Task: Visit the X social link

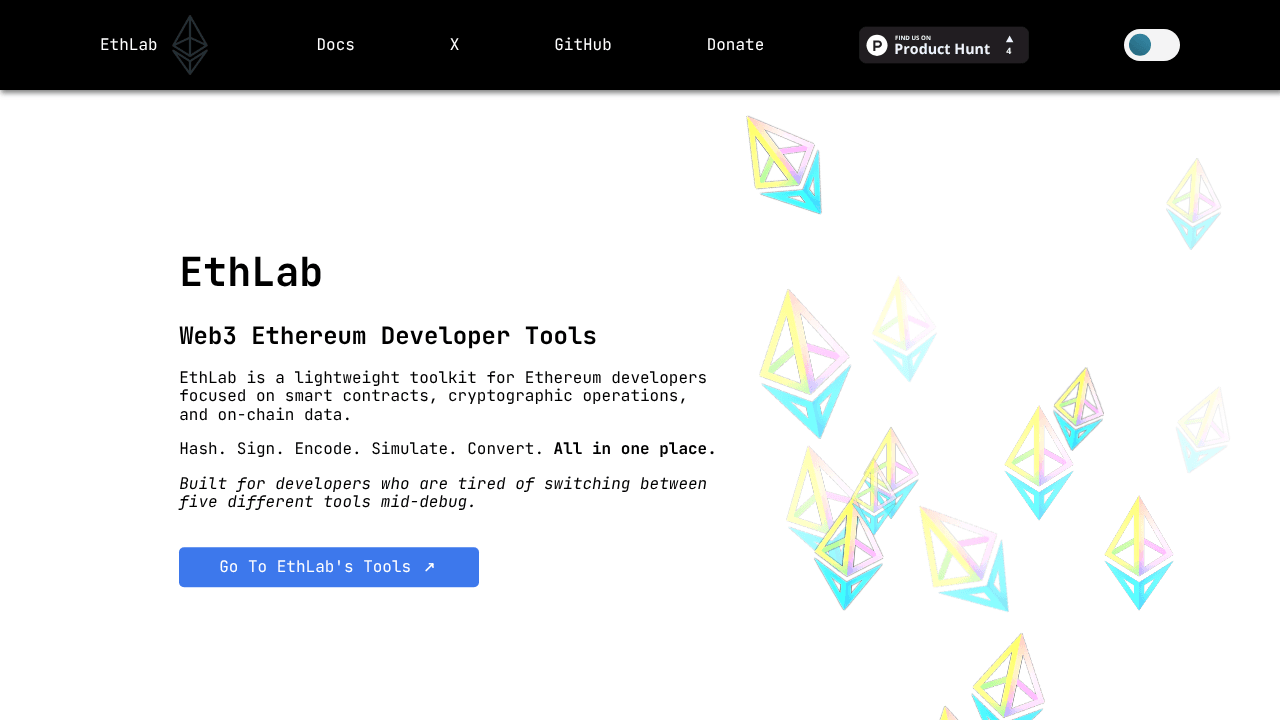Action: click(455, 45)
